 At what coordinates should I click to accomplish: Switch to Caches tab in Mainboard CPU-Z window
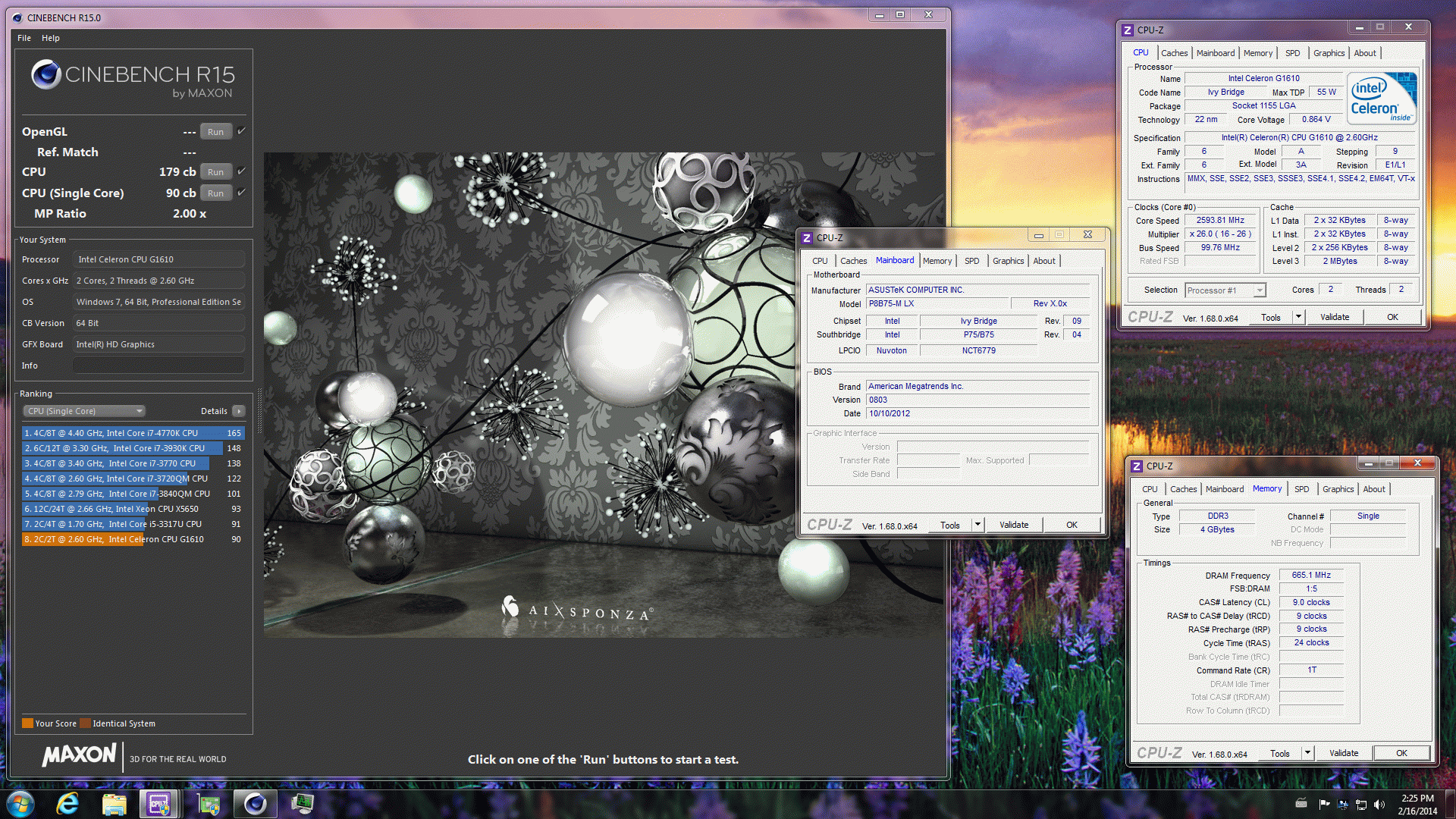click(x=853, y=261)
